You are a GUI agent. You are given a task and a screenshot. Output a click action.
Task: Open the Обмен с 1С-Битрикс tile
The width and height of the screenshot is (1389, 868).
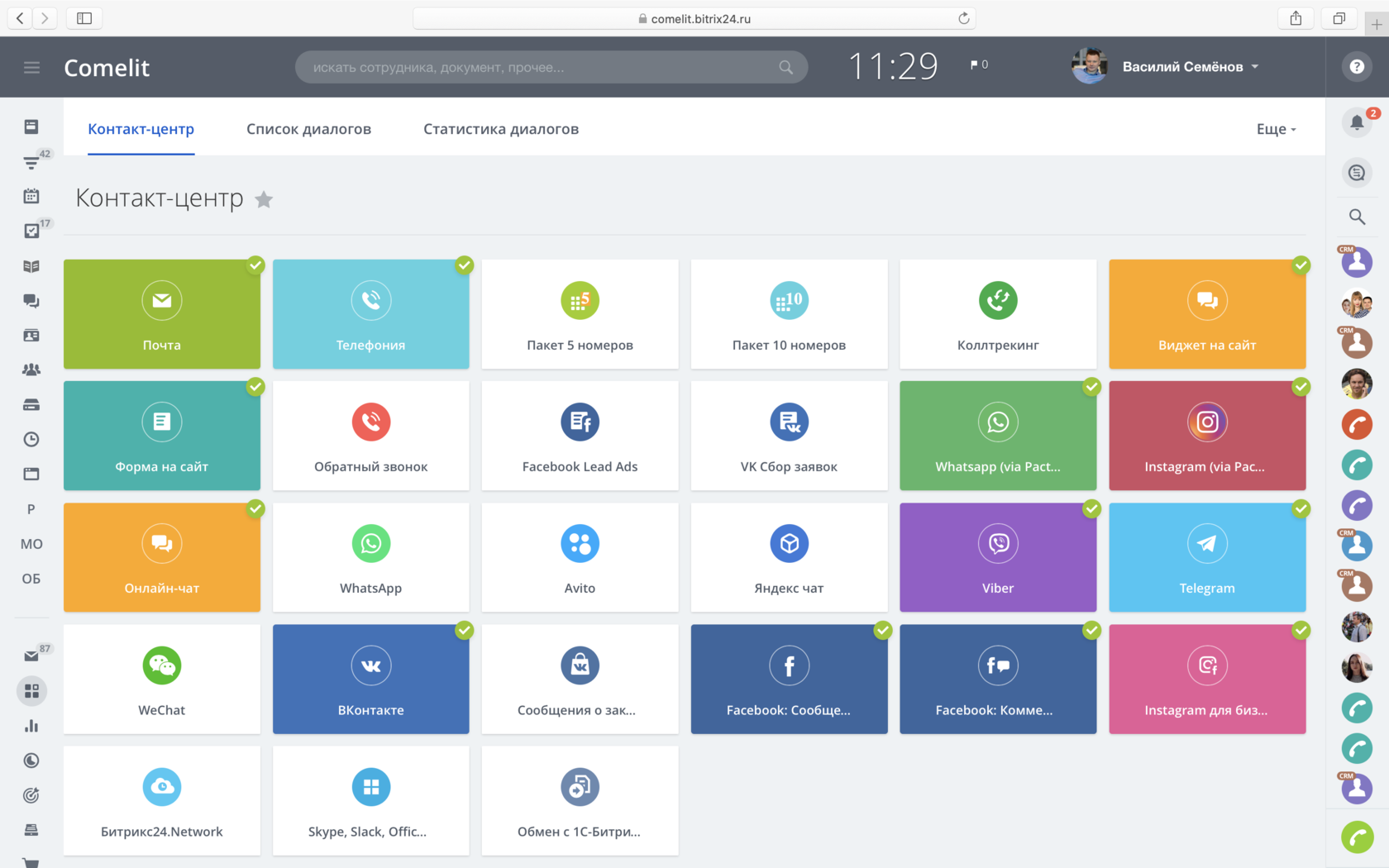pyautogui.click(x=580, y=800)
